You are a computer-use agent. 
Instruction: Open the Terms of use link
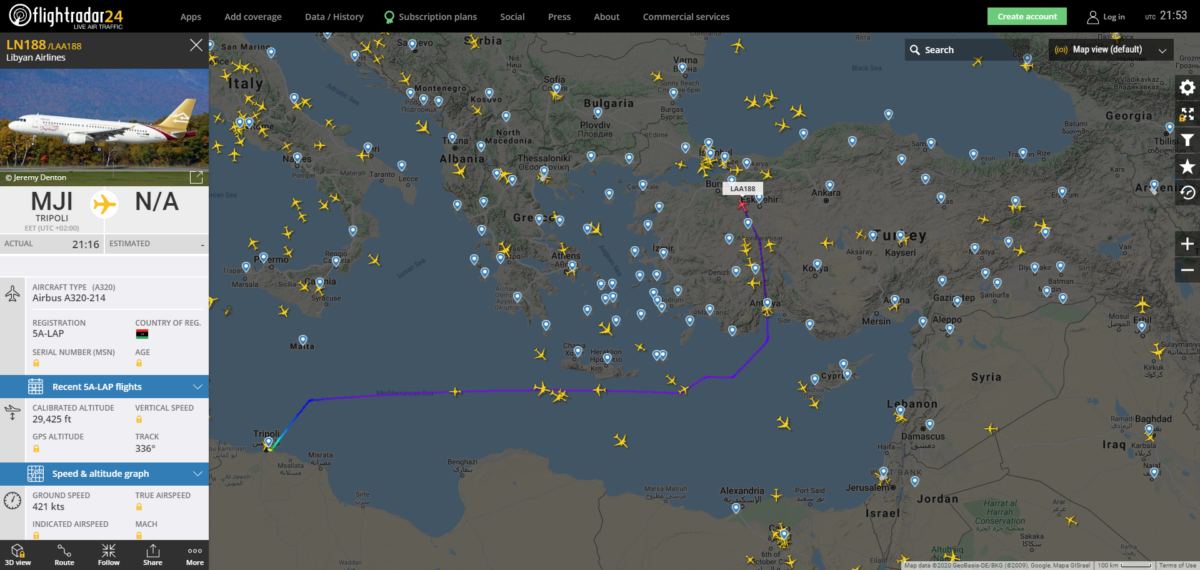[1178, 565]
